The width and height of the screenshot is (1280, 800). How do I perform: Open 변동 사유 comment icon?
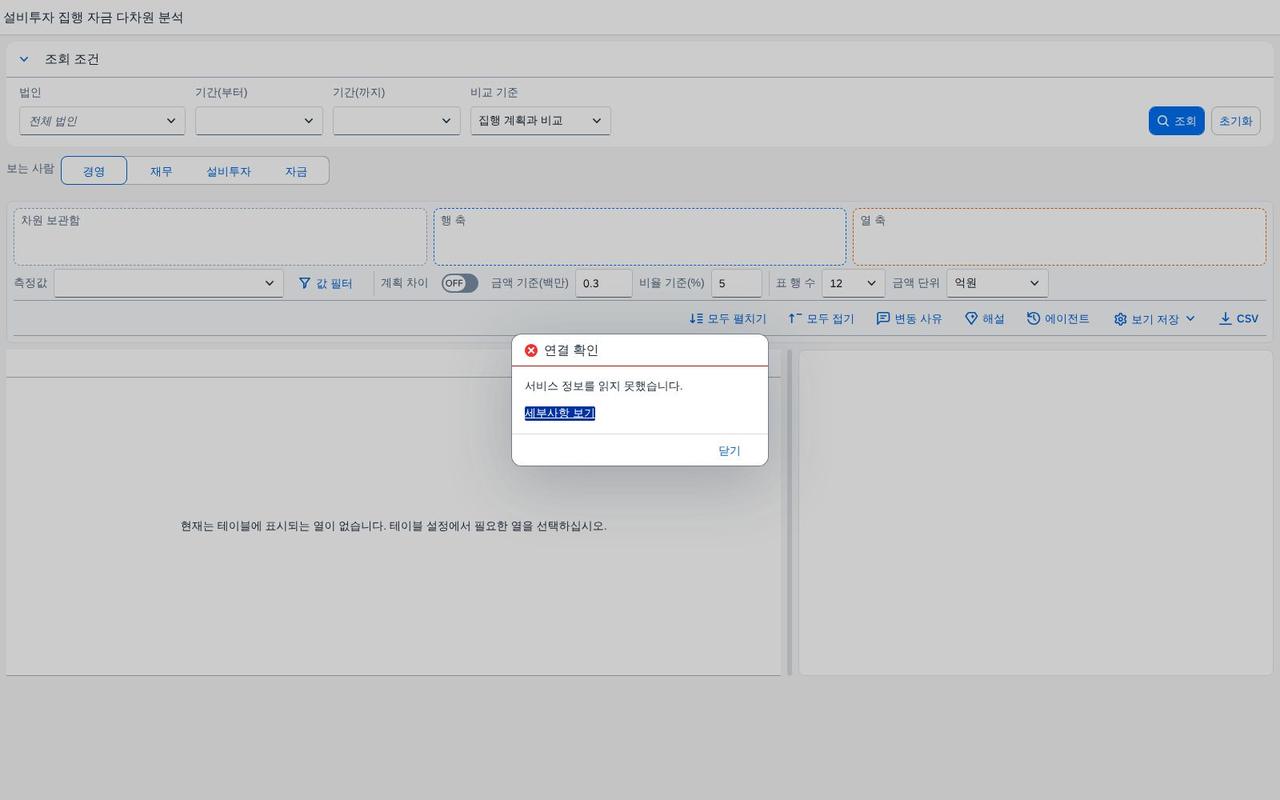(883, 319)
